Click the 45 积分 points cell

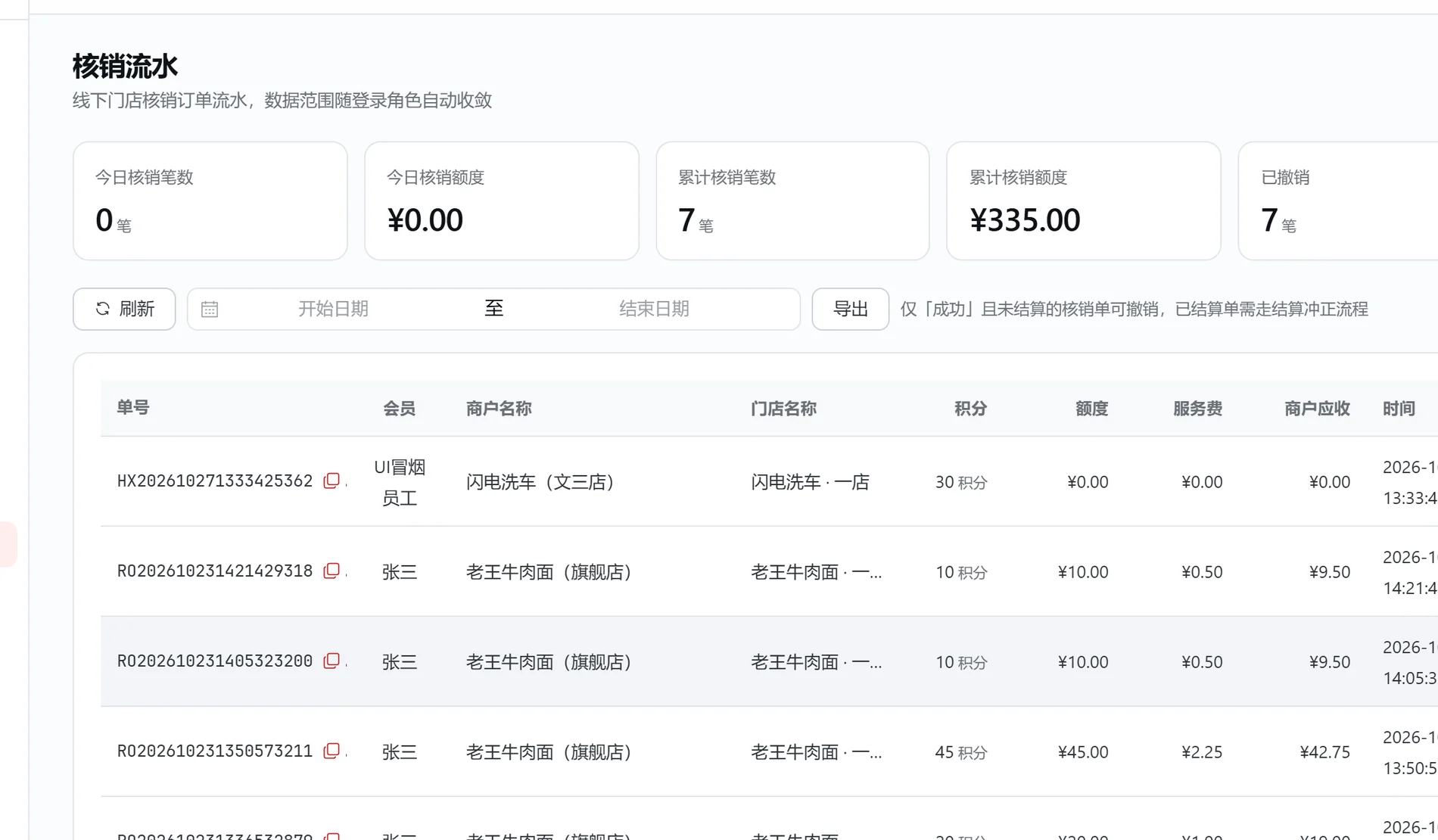pyautogui.click(x=961, y=752)
